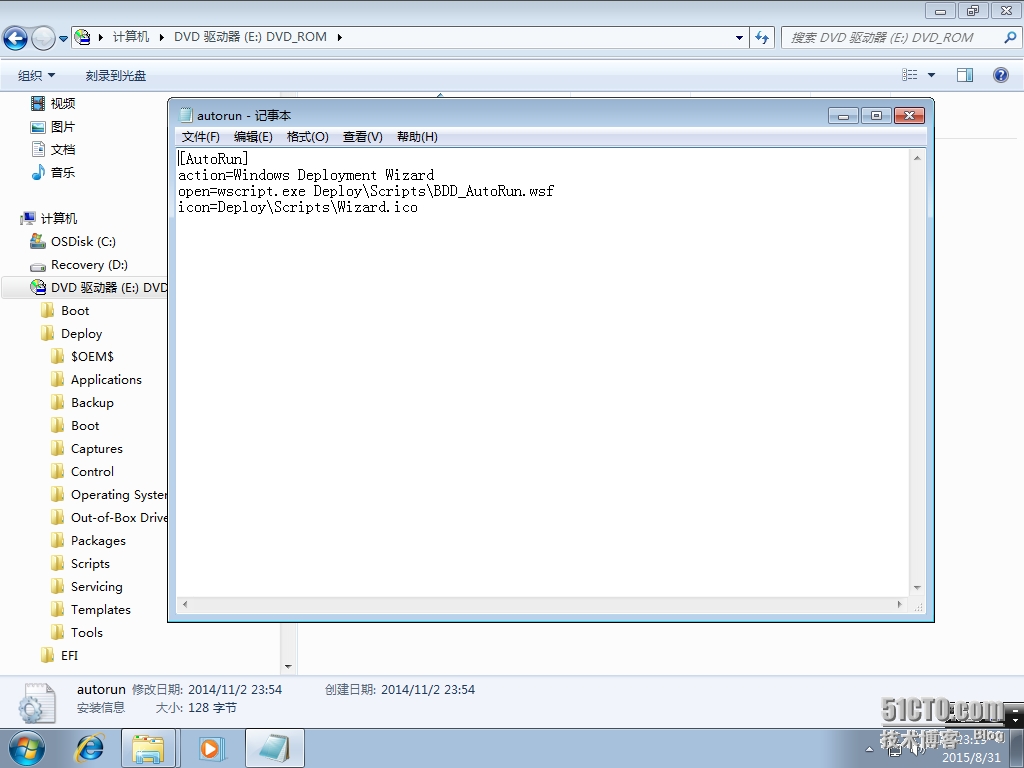Open Notepad 格式(O) menu
Image resolution: width=1024 pixels, height=768 pixels.
(x=308, y=136)
